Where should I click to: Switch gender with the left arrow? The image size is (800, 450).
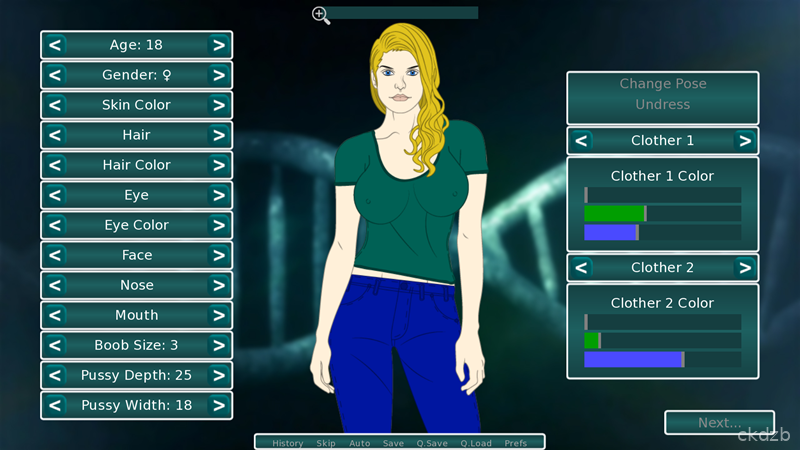55,75
